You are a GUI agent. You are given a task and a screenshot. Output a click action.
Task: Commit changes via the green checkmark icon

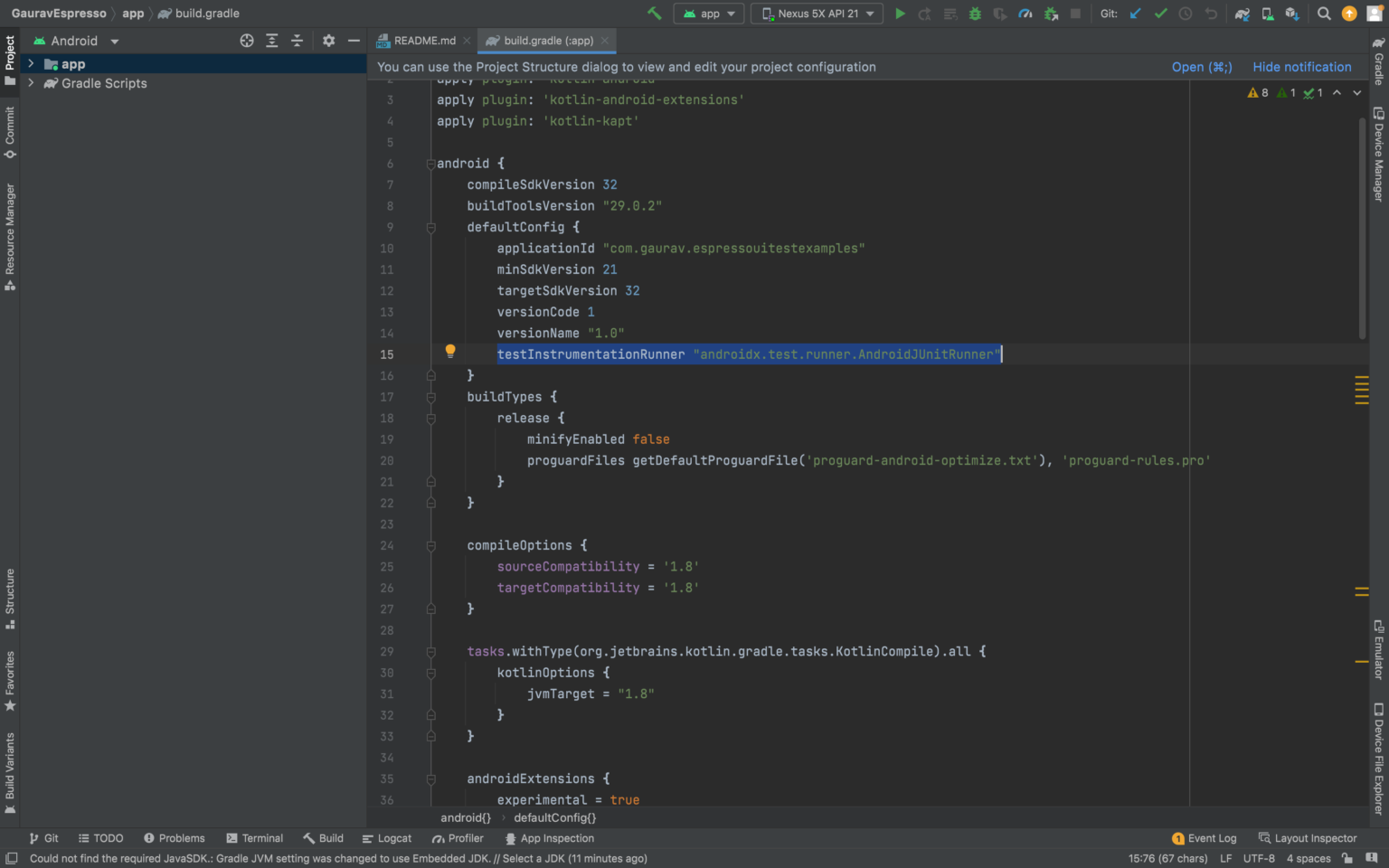coord(1160,14)
